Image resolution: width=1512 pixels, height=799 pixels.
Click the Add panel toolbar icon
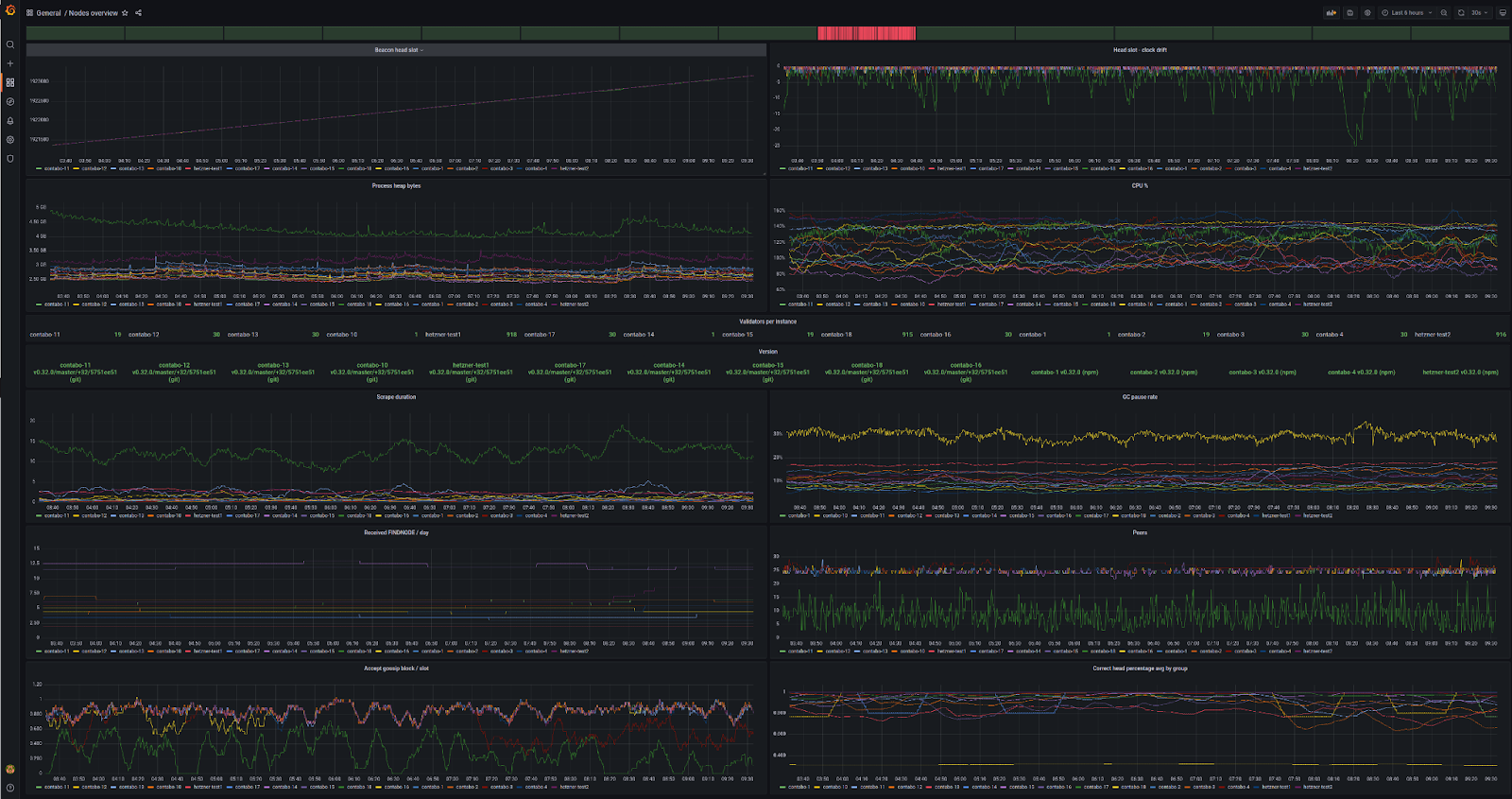[x=1332, y=13]
